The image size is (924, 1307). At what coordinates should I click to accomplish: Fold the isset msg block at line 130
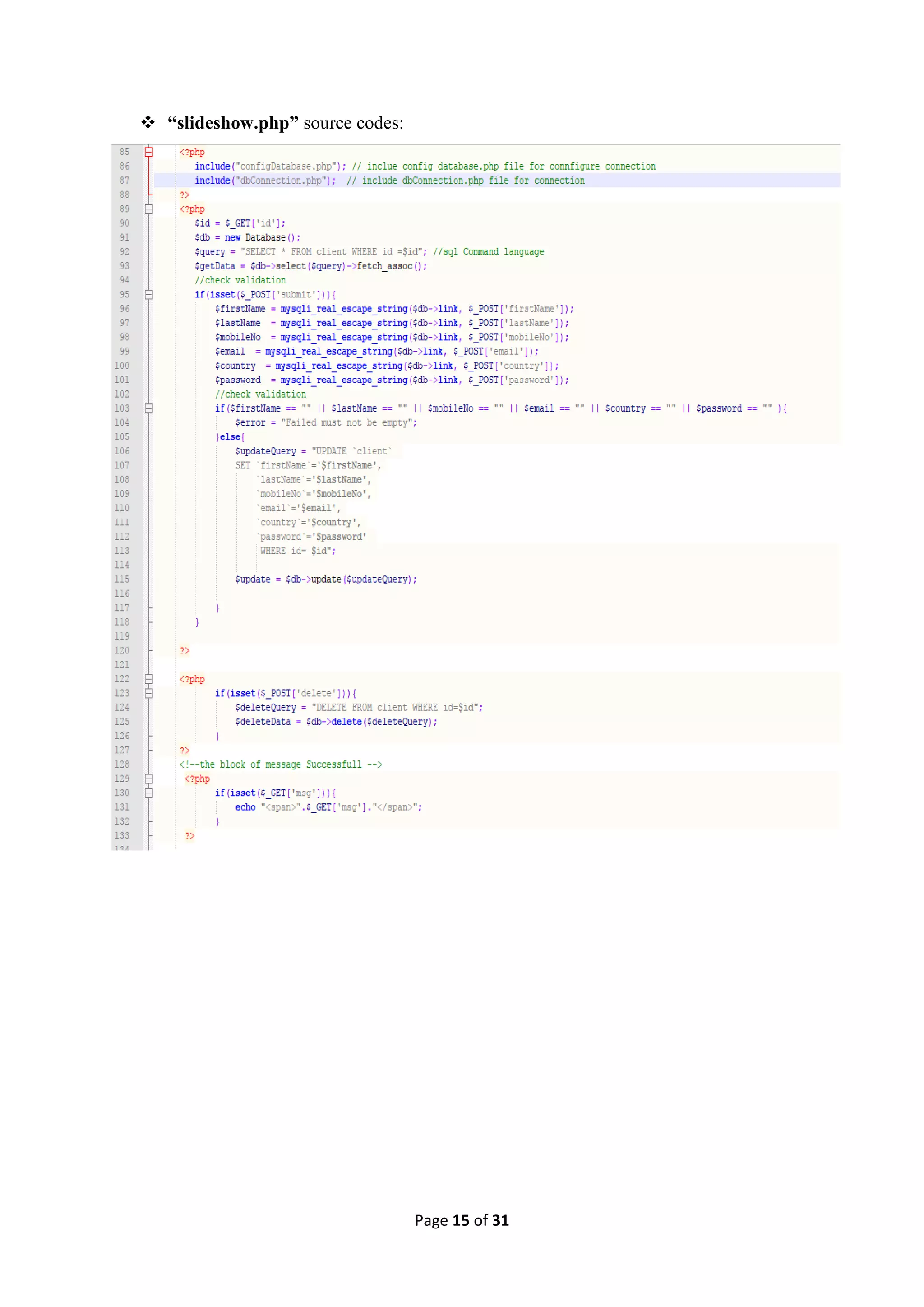(148, 793)
